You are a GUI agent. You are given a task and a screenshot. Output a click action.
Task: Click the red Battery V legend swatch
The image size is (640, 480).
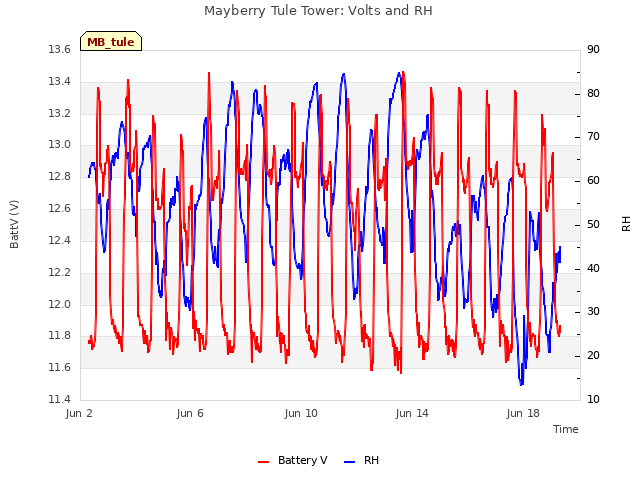[264, 462]
